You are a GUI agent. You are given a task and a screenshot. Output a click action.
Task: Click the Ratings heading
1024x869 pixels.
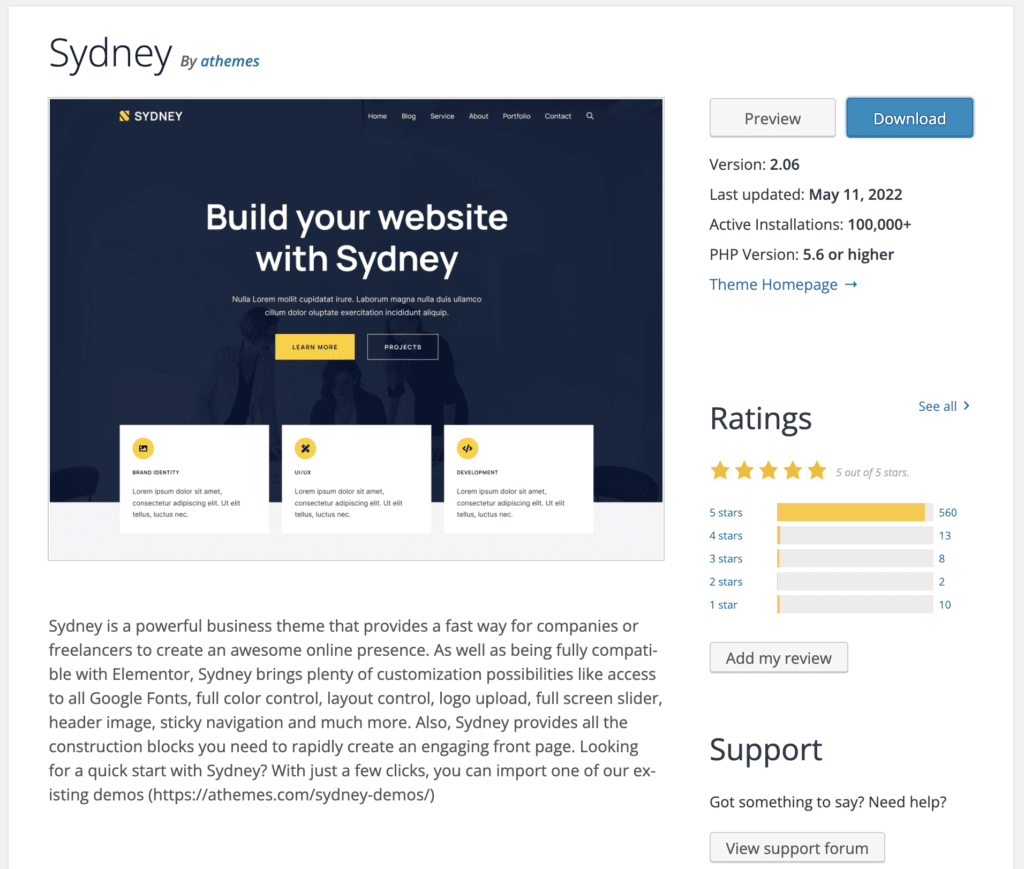pos(761,420)
